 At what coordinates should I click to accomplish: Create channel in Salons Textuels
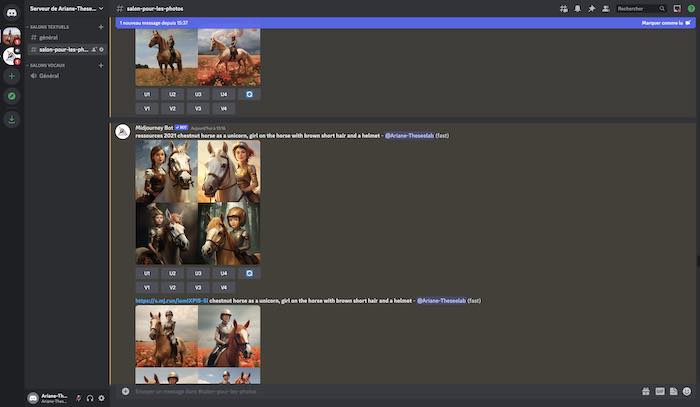tap(101, 27)
